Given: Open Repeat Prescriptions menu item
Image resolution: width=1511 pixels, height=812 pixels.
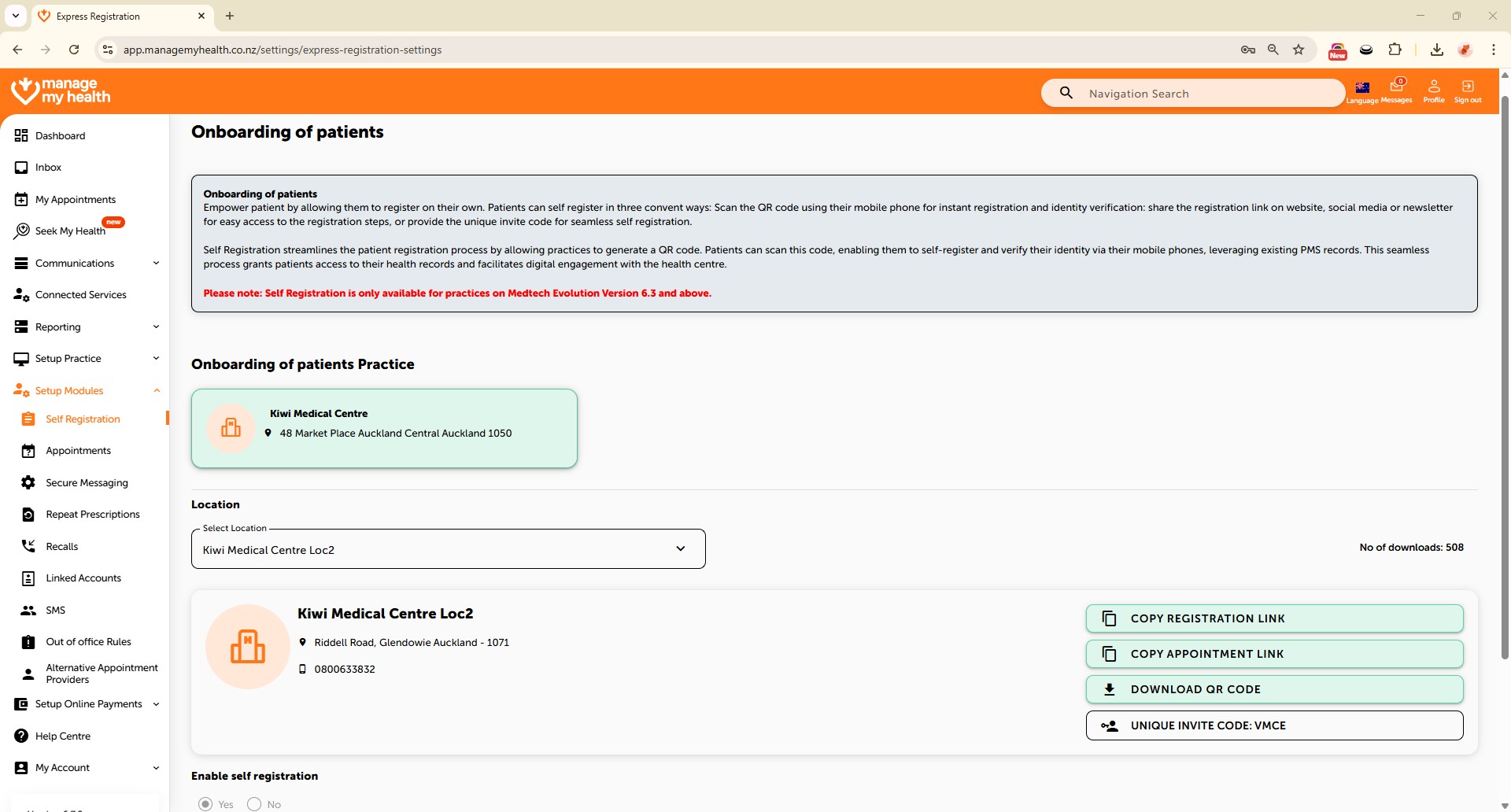Looking at the screenshot, I should tap(92, 515).
